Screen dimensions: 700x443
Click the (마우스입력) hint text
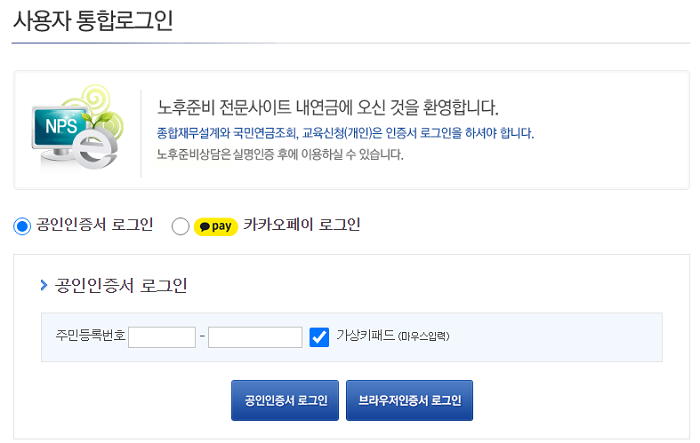click(423, 336)
